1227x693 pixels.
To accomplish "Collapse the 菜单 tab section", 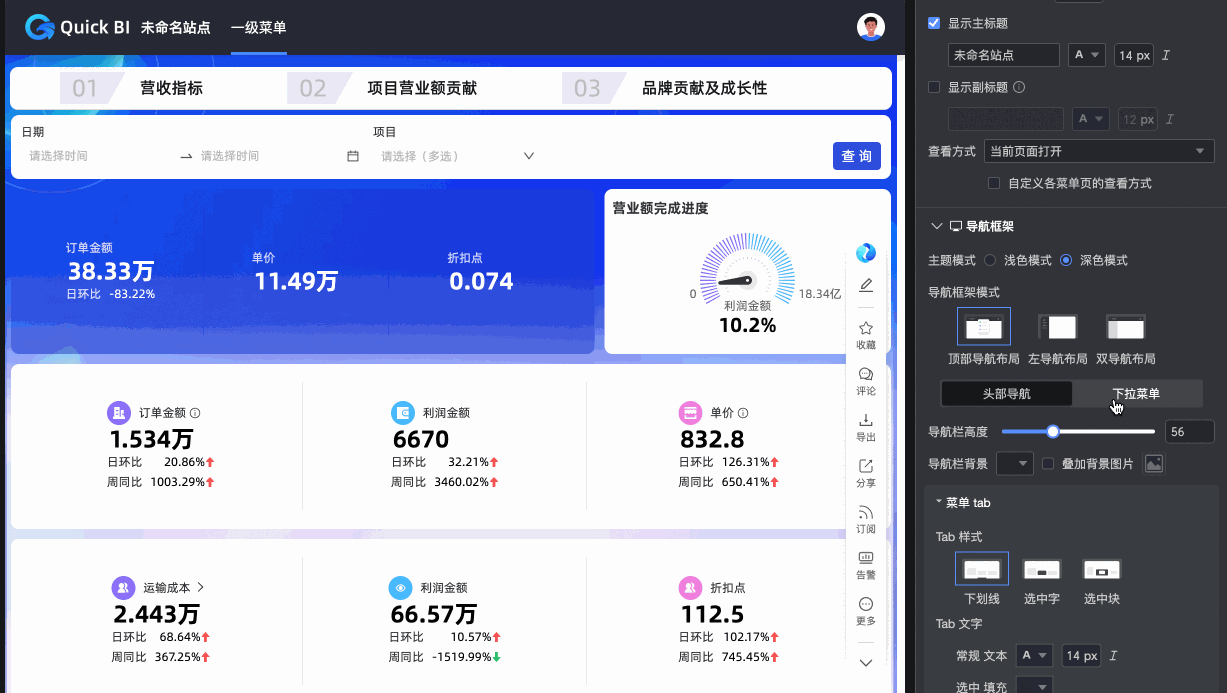I will 939,502.
